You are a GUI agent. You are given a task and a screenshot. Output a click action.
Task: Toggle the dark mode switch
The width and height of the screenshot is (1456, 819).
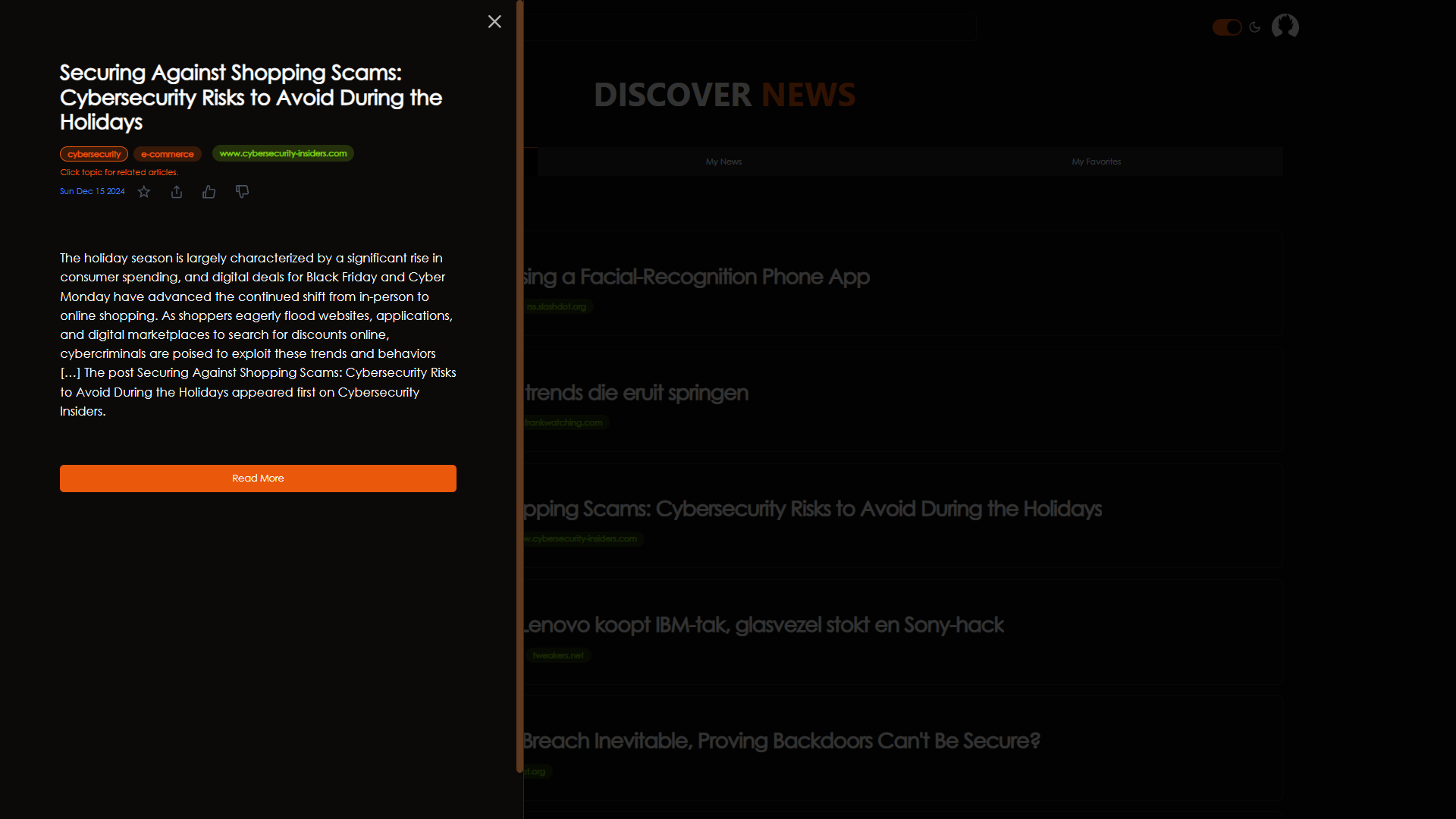tap(1227, 27)
